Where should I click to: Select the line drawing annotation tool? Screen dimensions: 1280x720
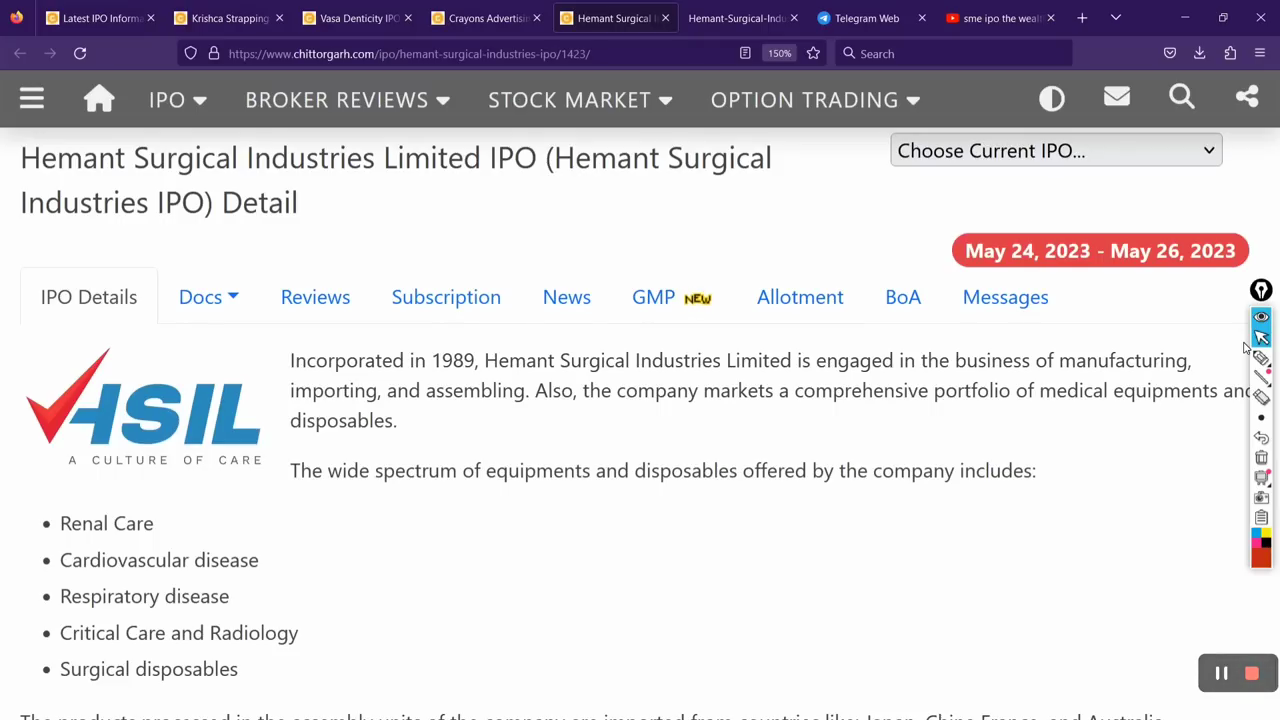click(x=1261, y=378)
